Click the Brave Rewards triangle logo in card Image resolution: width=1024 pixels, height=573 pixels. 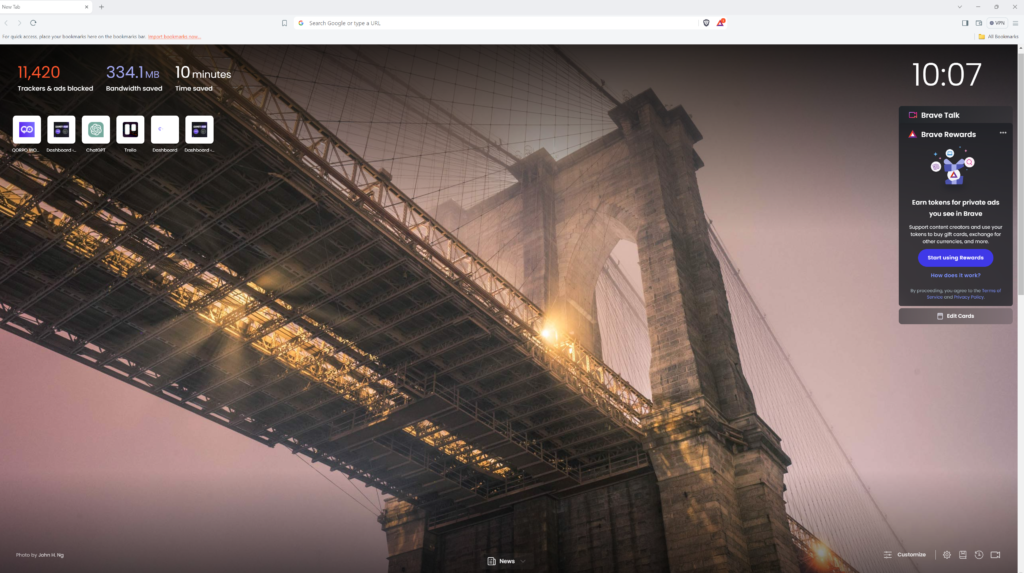(912, 135)
